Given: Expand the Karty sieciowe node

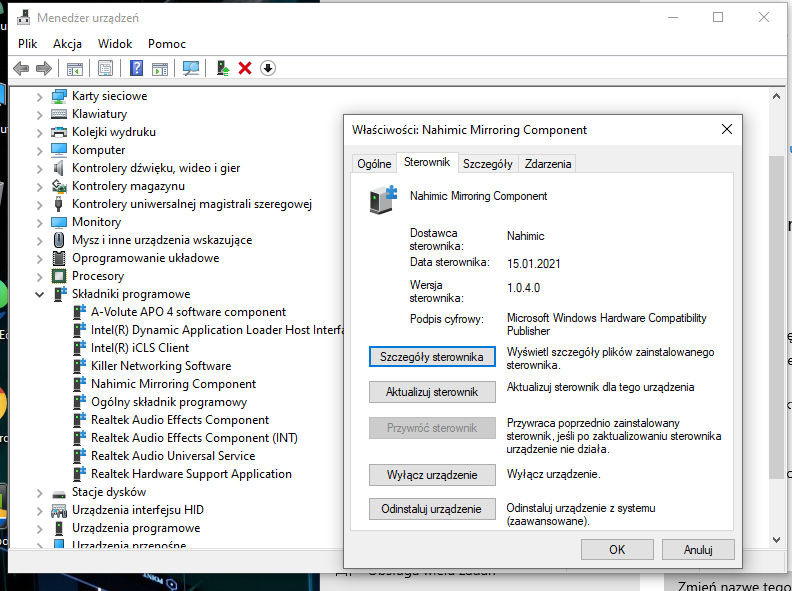Looking at the screenshot, I should pos(39,96).
